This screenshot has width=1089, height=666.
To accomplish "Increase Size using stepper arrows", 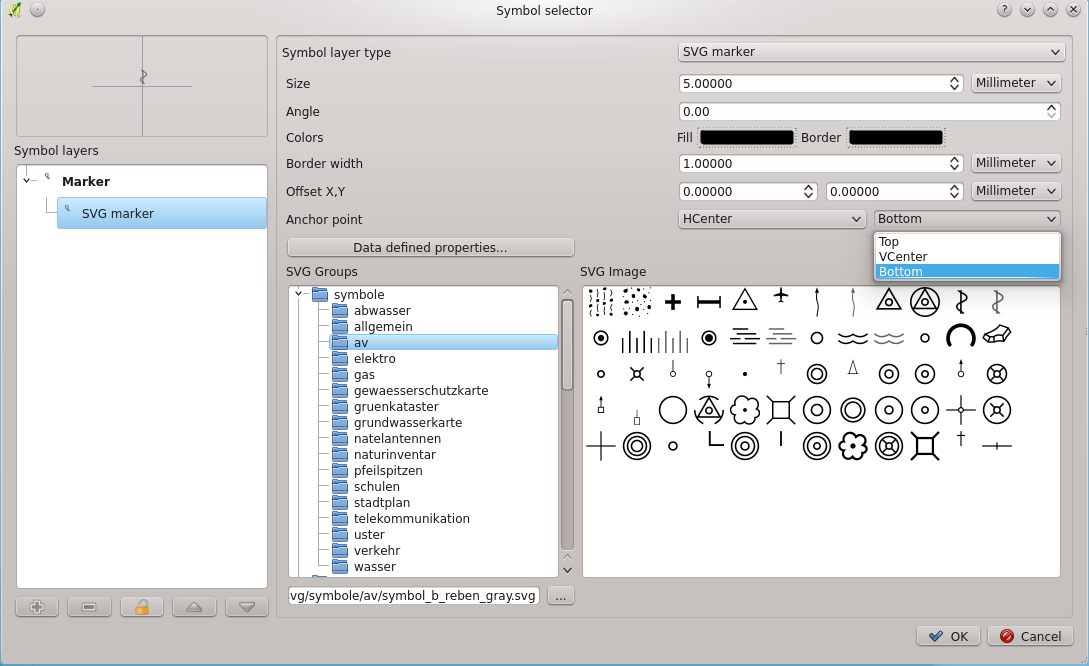I will point(955,79).
